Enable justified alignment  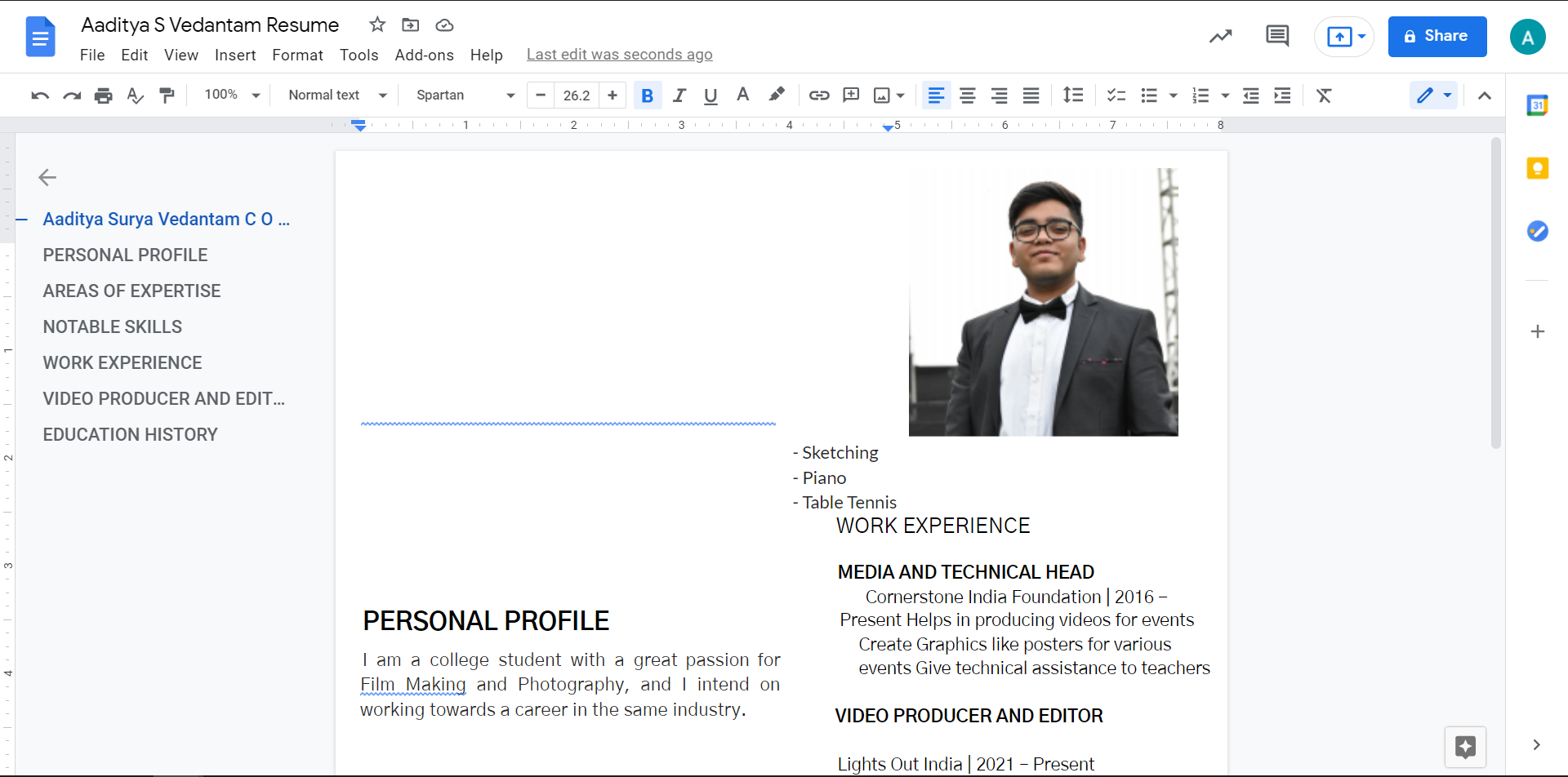pos(1031,95)
